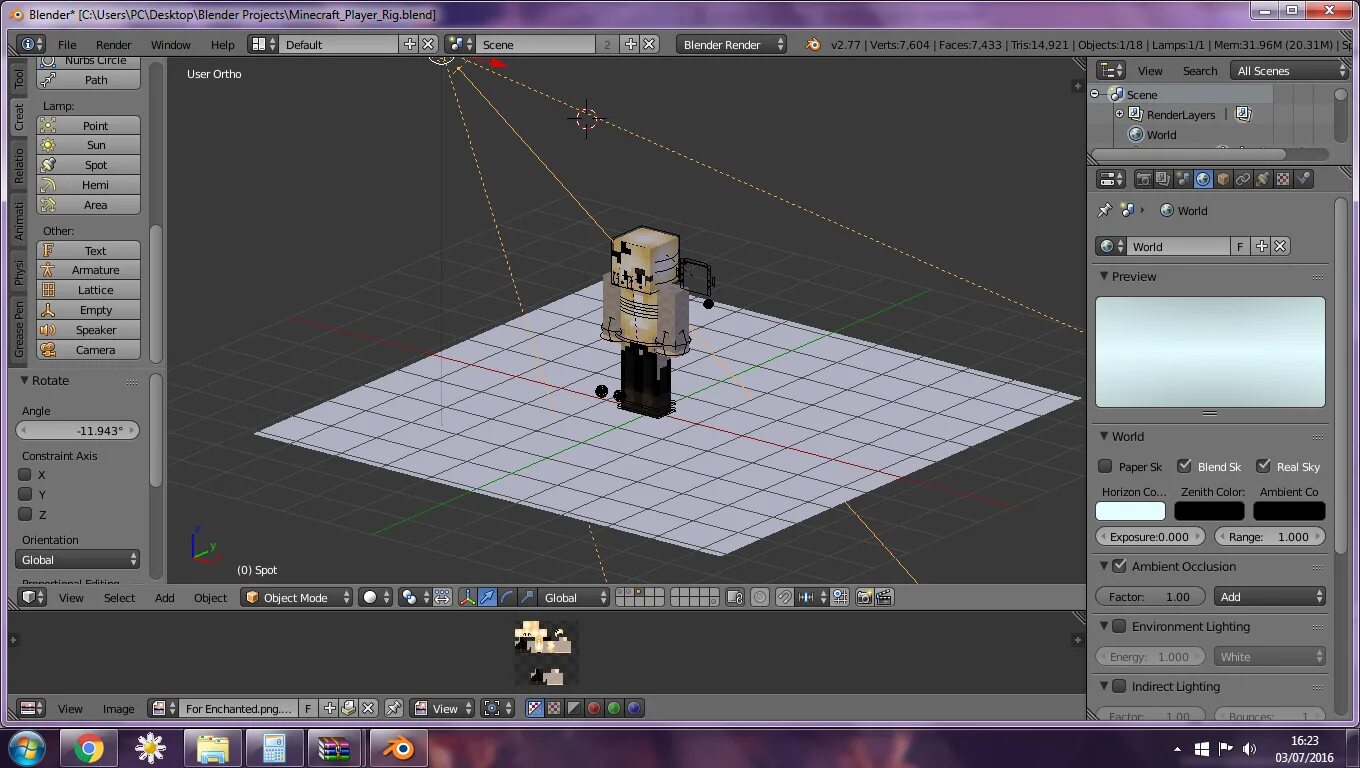Enable the scale manipulator icon
The width and height of the screenshot is (1360, 768).
[527, 597]
